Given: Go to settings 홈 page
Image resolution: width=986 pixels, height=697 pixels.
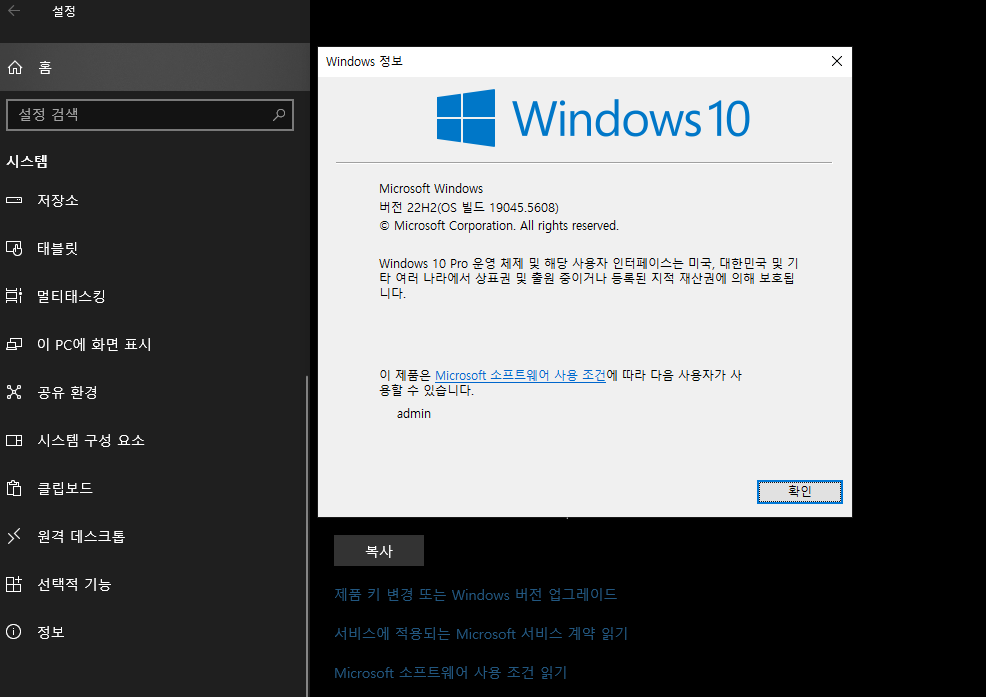Looking at the screenshot, I should pyautogui.click(x=155, y=67).
